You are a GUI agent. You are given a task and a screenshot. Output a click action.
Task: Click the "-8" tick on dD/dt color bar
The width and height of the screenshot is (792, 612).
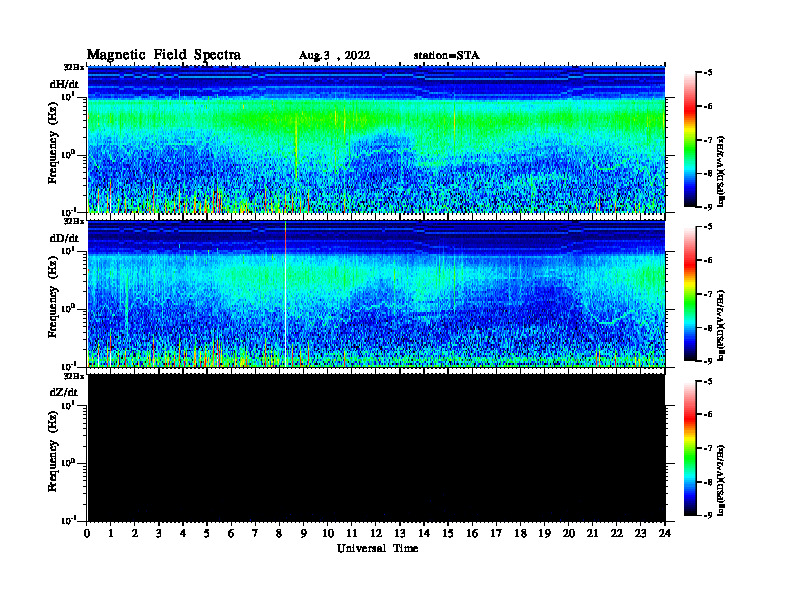click(x=709, y=328)
